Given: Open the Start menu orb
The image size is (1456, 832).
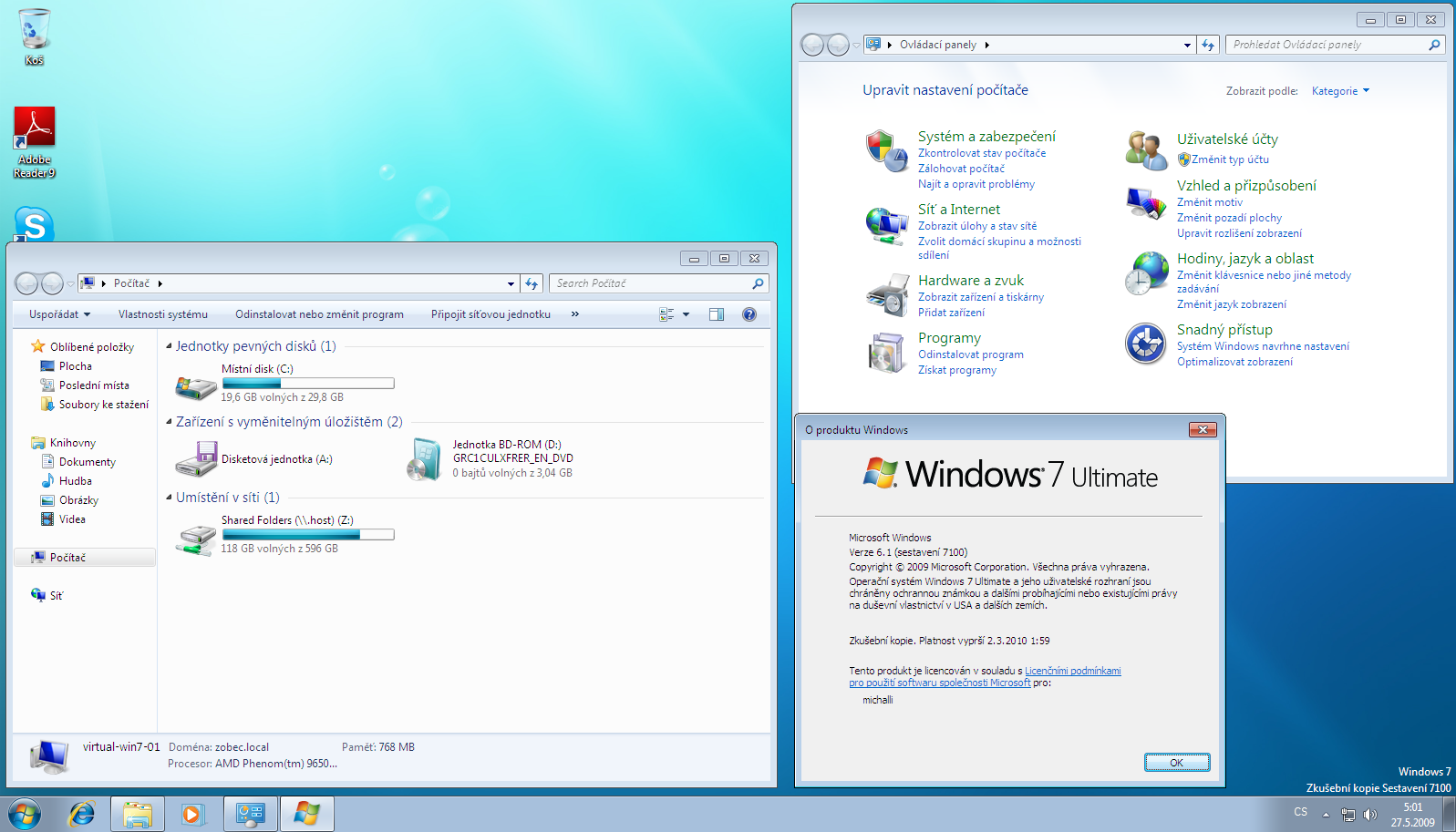Looking at the screenshot, I should 25,814.
